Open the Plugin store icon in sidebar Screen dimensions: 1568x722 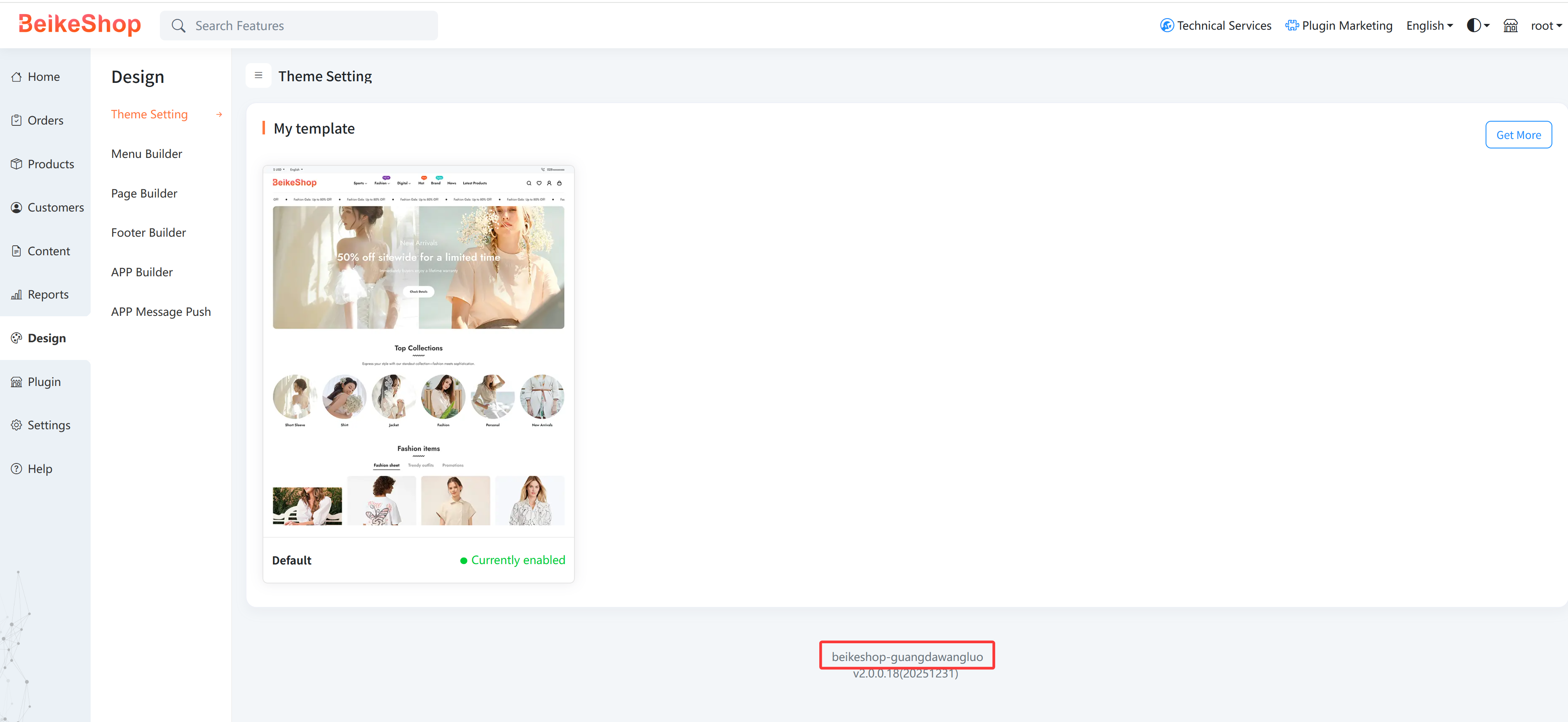point(16,381)
